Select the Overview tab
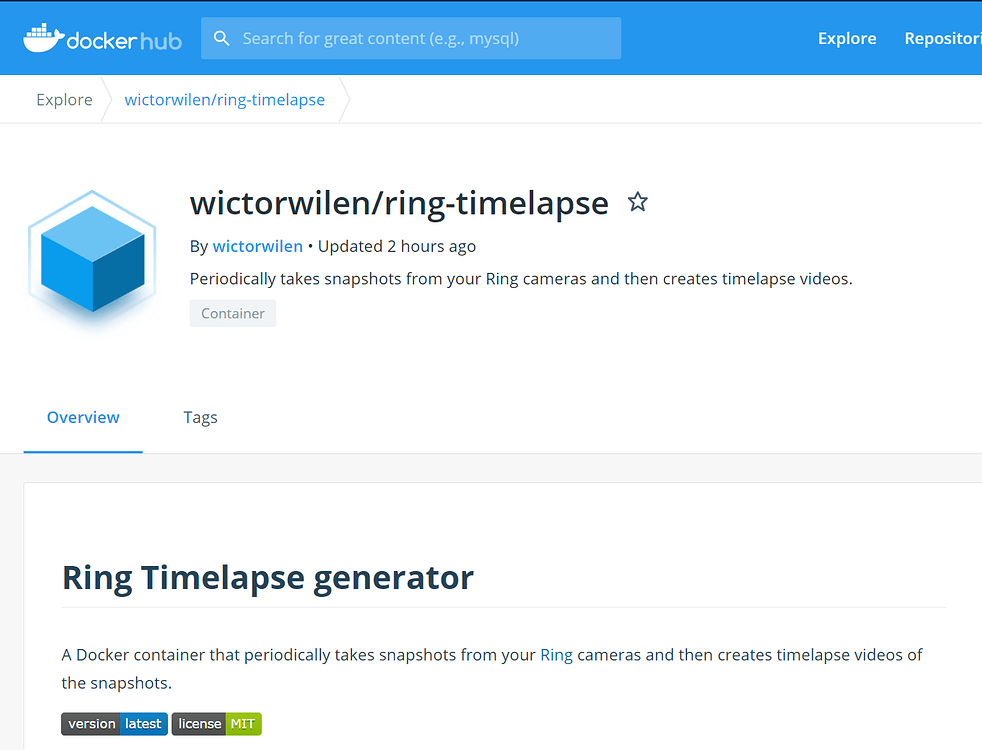 point(83,417)
